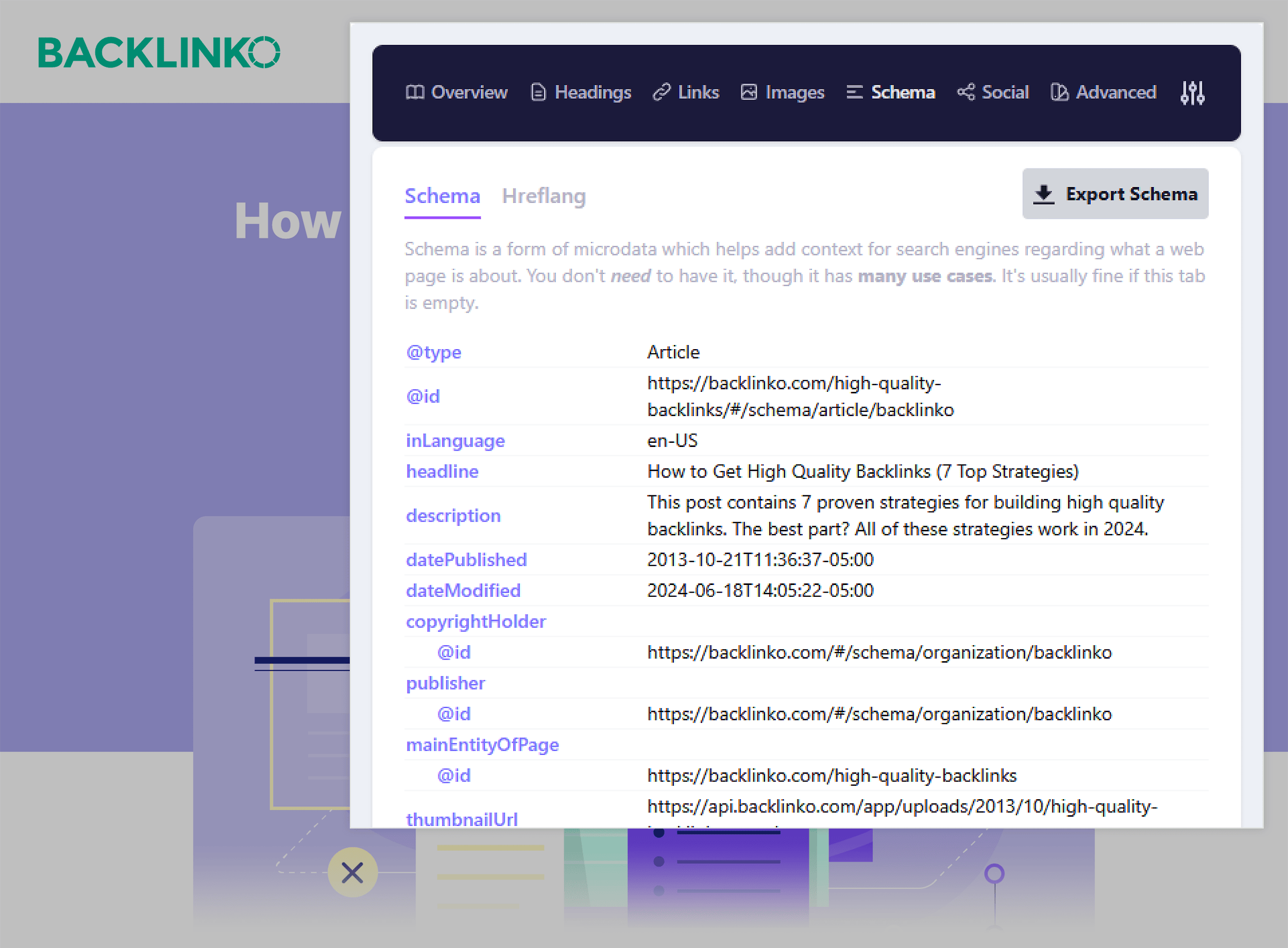
Task: Click the copyrightHolder property link
Action: (x=476, y=621)
